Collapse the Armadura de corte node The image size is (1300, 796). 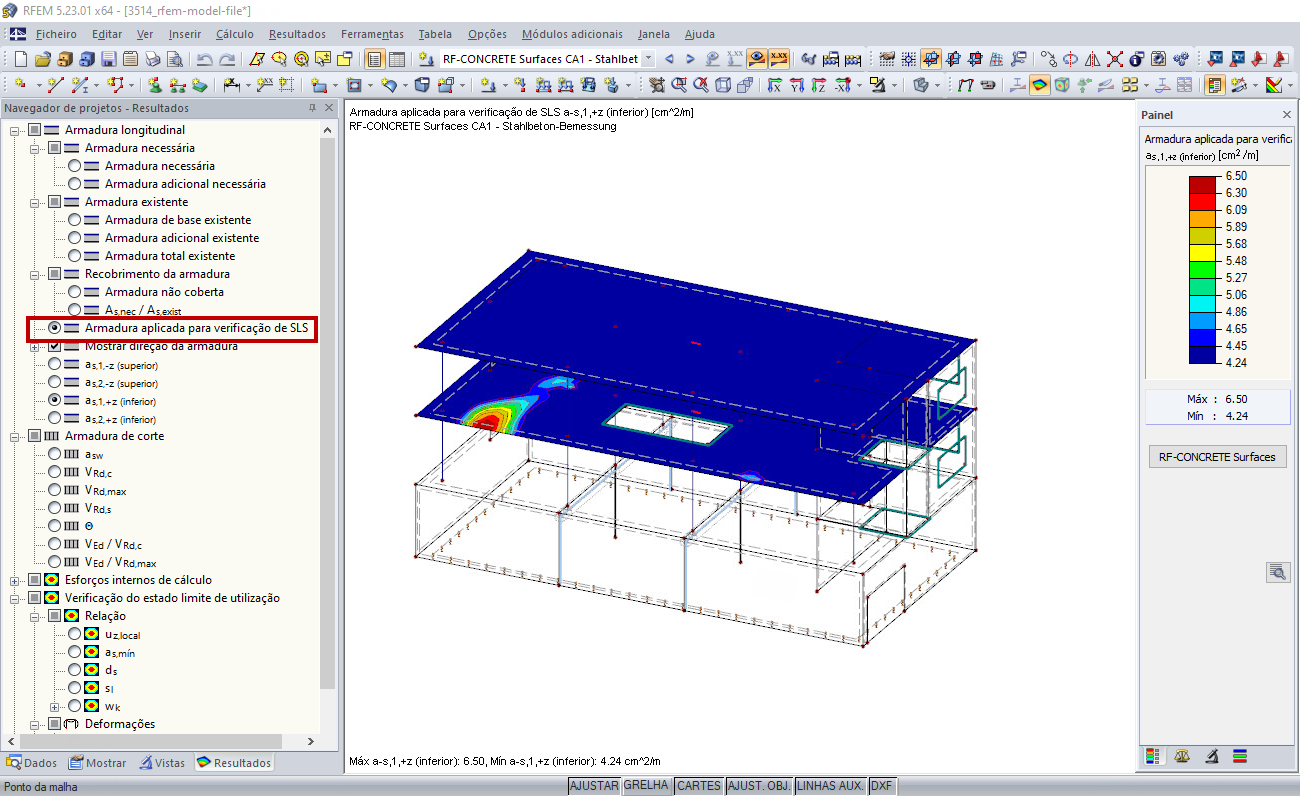click(15, 436)
